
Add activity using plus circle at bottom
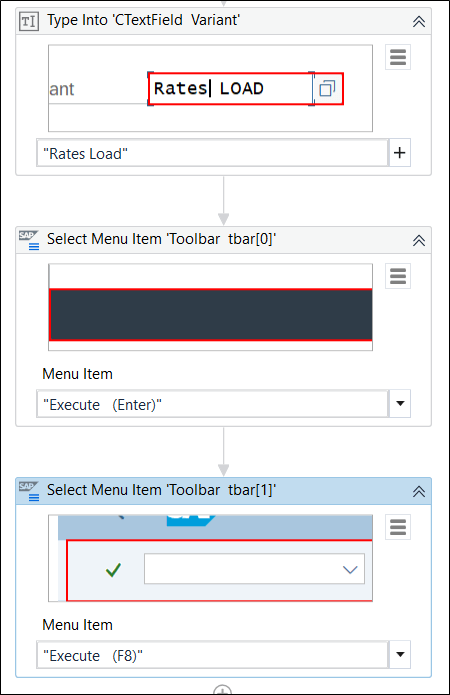point(223,690)
